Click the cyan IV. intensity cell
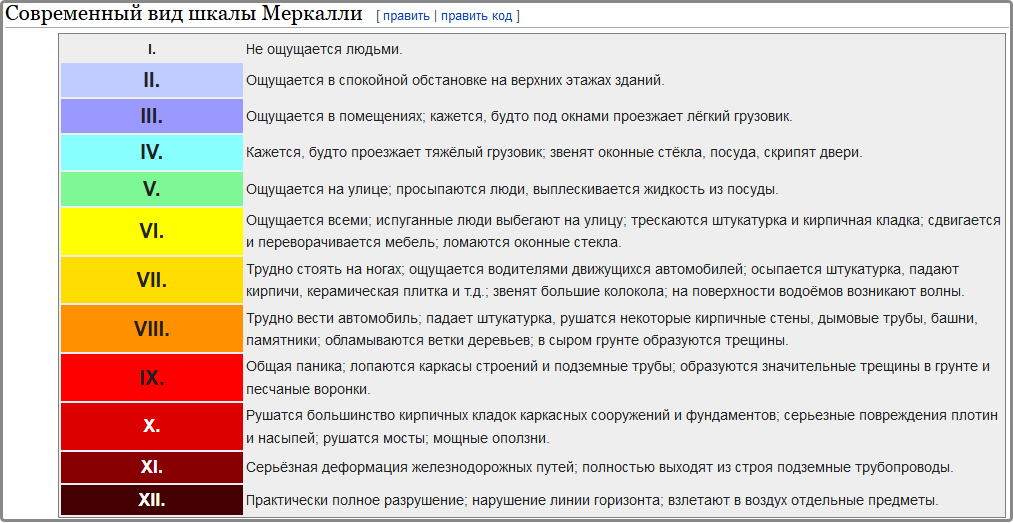This screenshot has width=1013, height=523. (152, 152)
